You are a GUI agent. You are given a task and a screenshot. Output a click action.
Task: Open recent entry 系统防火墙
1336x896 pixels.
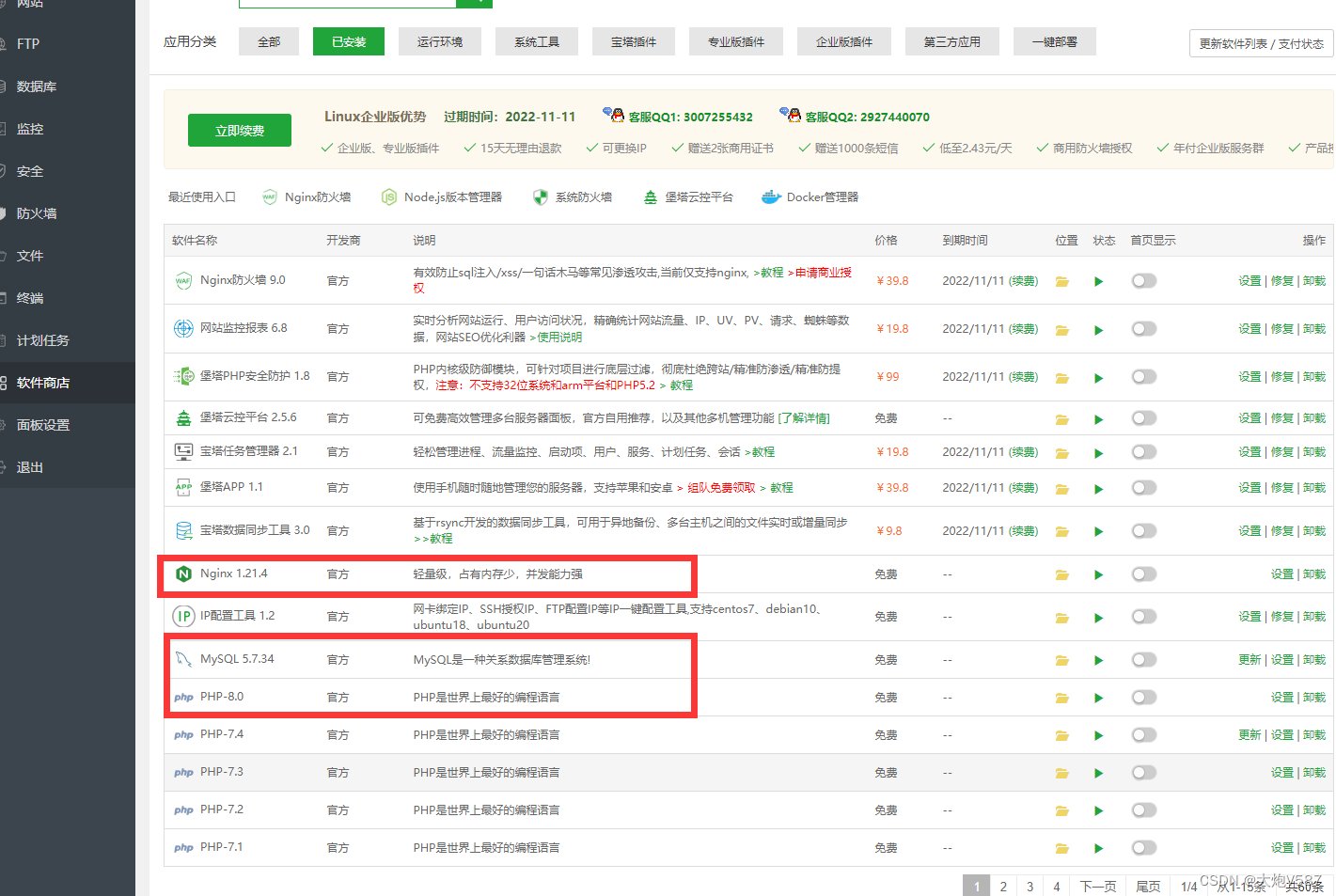[x=572, y=196]
